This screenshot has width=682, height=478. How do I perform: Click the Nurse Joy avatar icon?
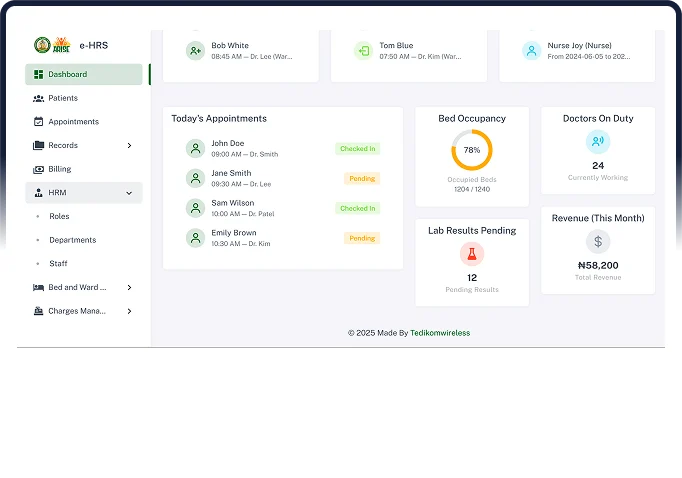coord(531,51)
